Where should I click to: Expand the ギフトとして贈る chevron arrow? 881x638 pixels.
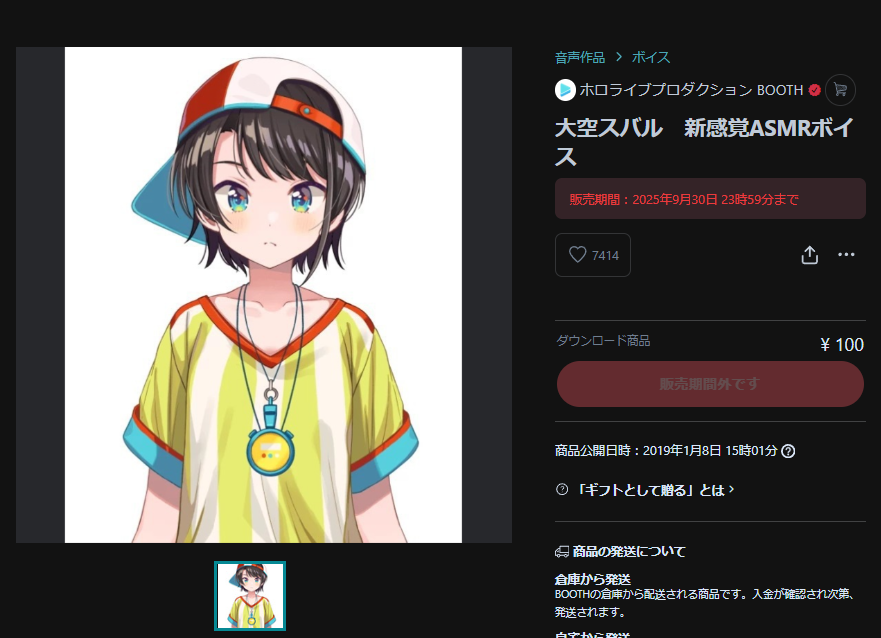pos(732,489)
